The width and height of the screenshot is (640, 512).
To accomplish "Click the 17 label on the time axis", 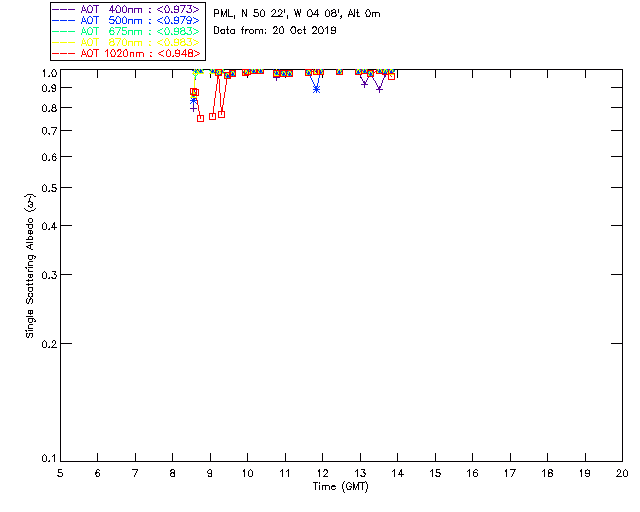I will point(510,473).
